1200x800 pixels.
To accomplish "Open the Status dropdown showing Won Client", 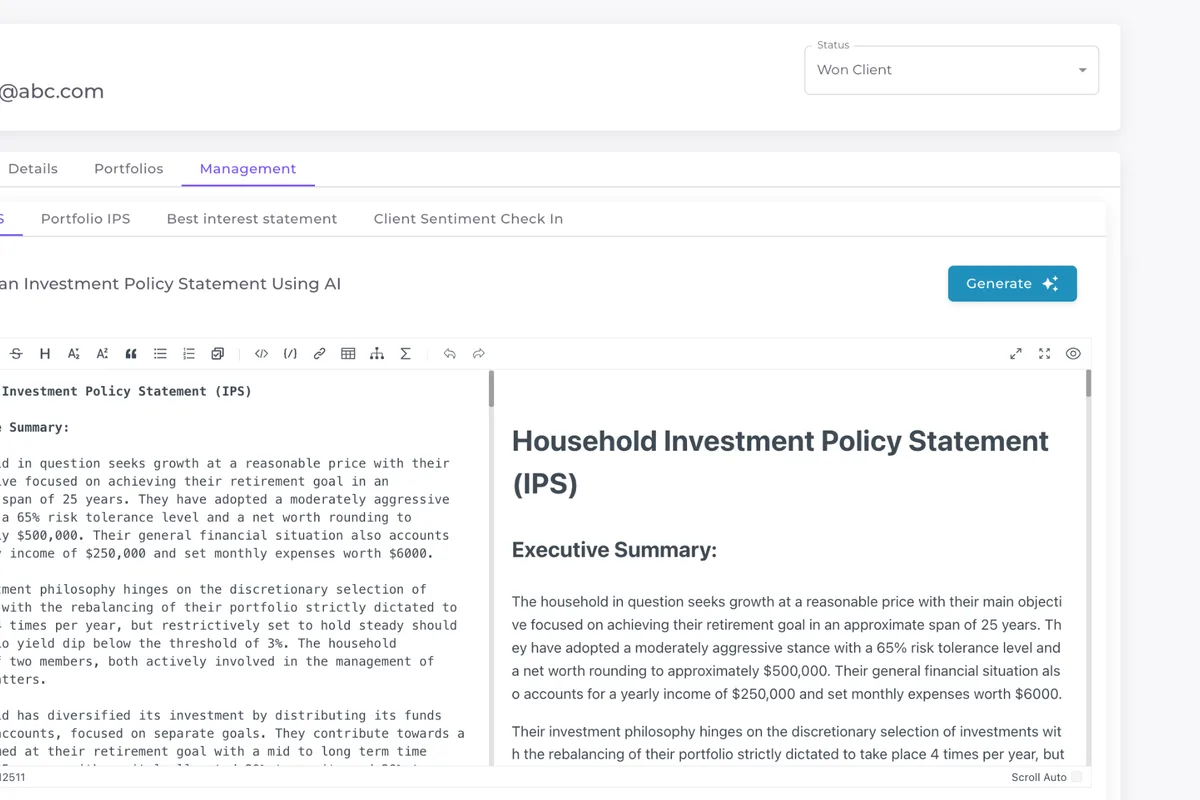I will pos(951,70).
